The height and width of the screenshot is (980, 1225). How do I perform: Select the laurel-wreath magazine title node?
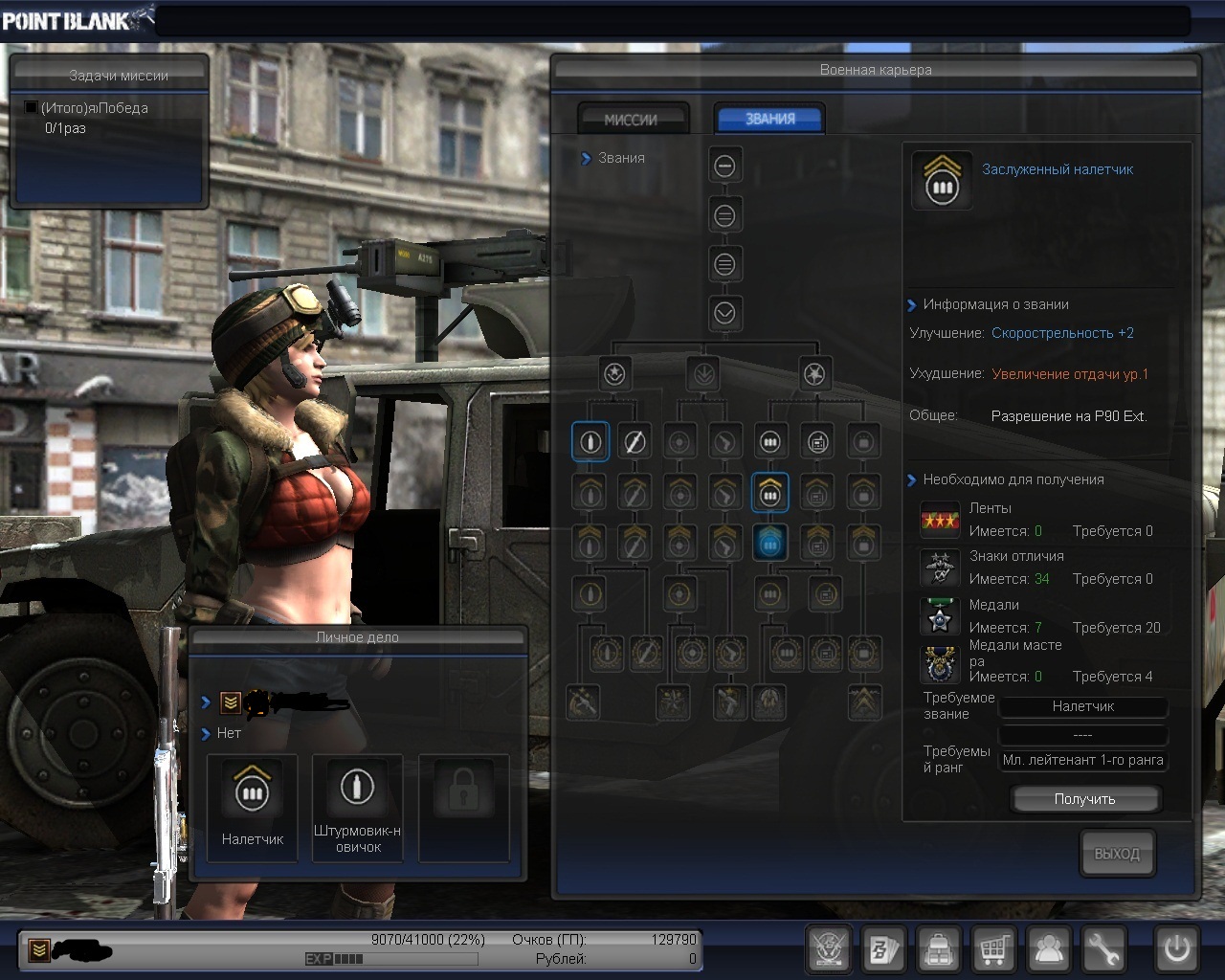[787, 654]
